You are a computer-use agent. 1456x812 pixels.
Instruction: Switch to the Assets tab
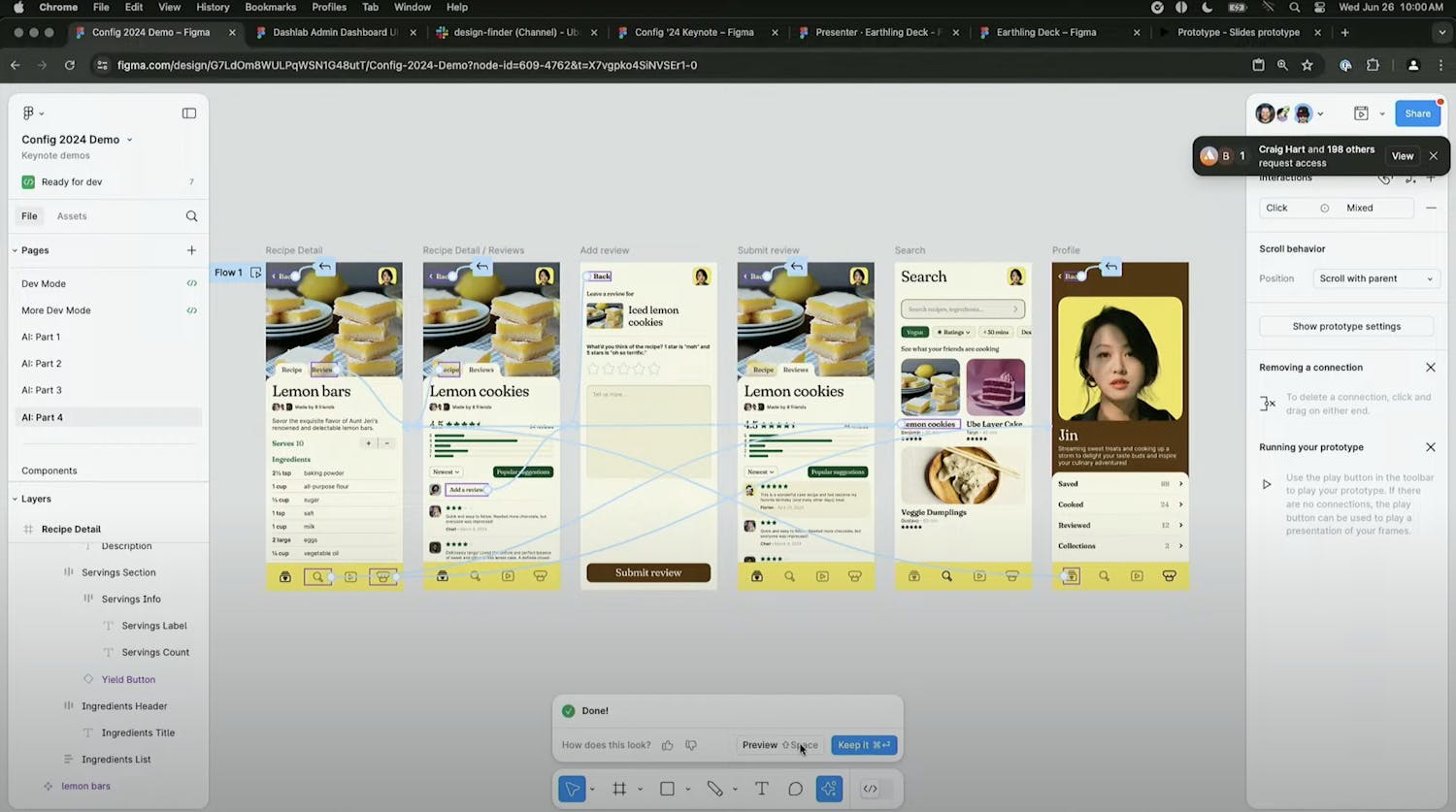(72, 216)
